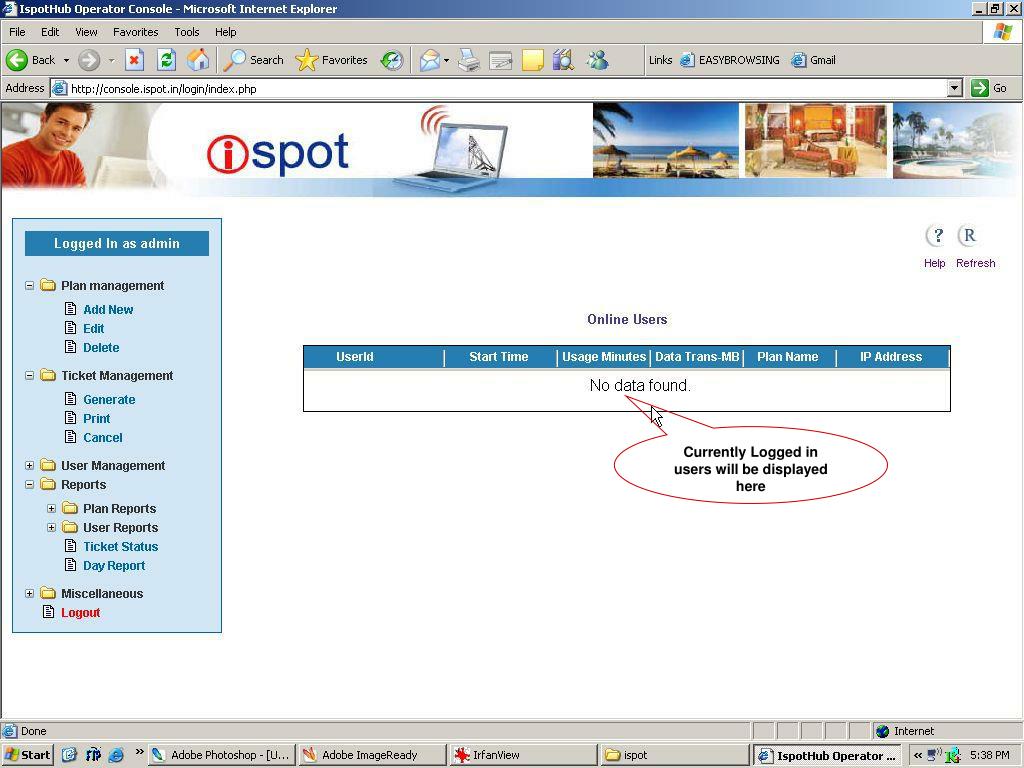This screenshot has height=768, width=1024.
Task: Click the Stop loading toolbar icon
Action: (x=134, y=60)
